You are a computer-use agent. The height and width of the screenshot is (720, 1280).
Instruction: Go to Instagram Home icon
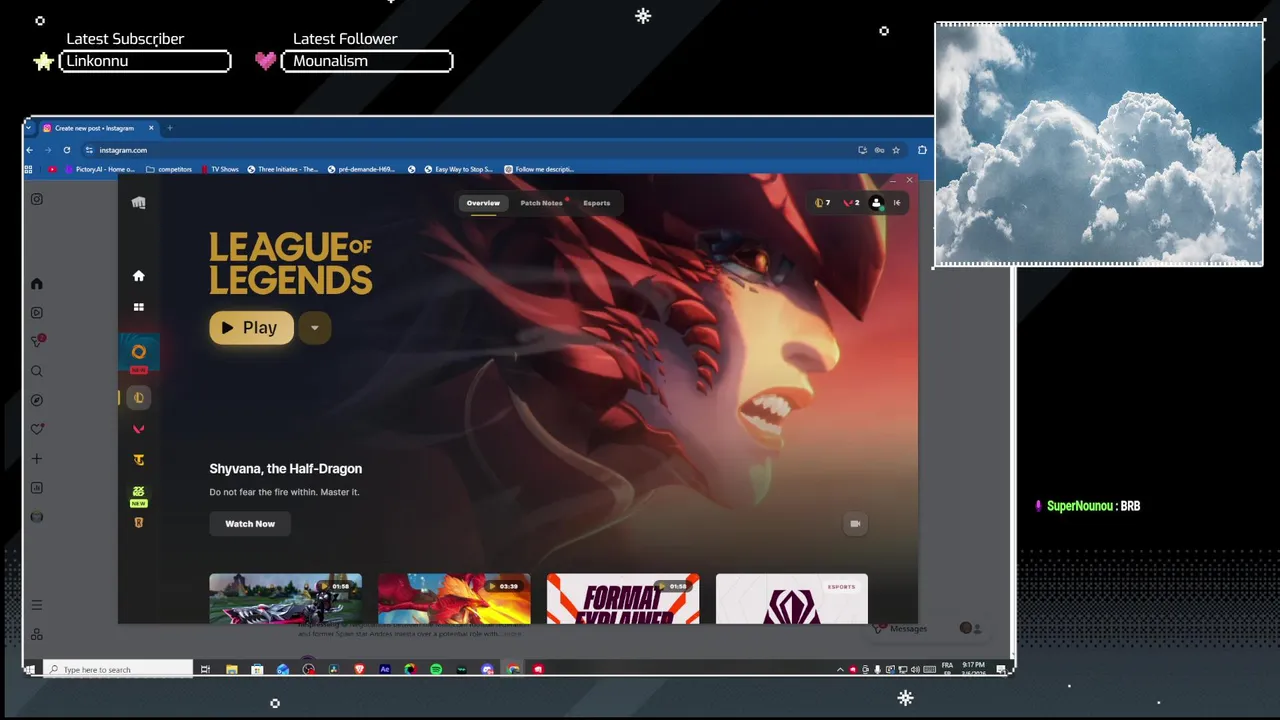coord(37,284)
